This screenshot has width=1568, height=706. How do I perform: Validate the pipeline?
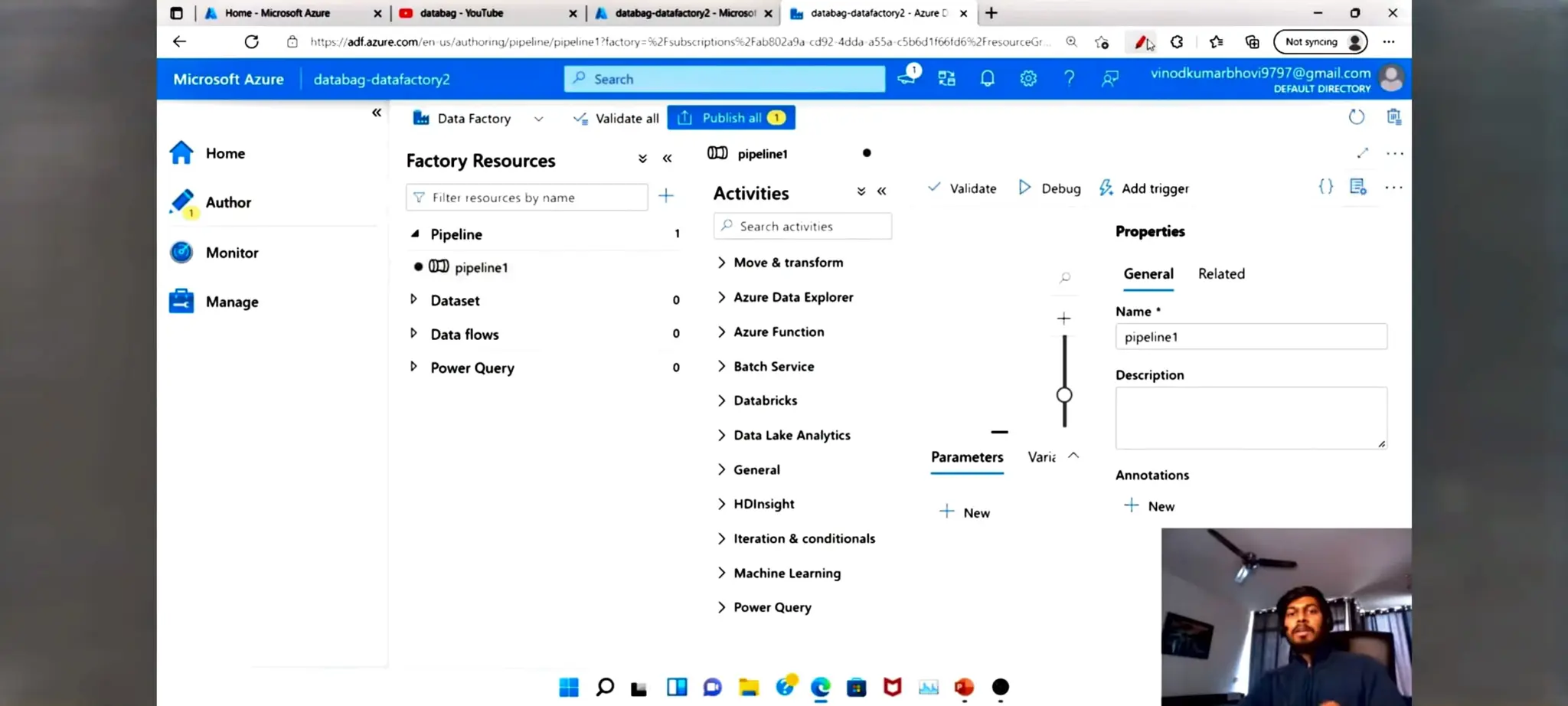(962, 188)
